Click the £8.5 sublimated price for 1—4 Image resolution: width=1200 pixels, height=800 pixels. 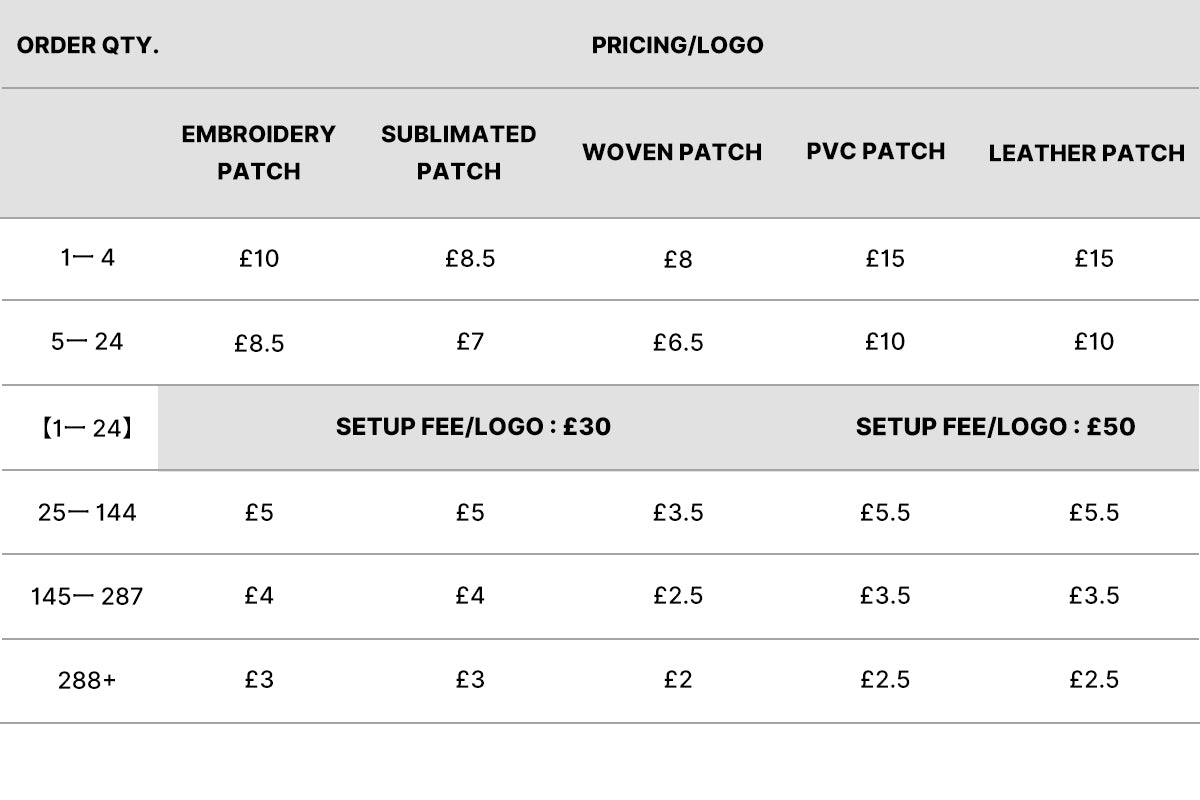tap(470, 259)
